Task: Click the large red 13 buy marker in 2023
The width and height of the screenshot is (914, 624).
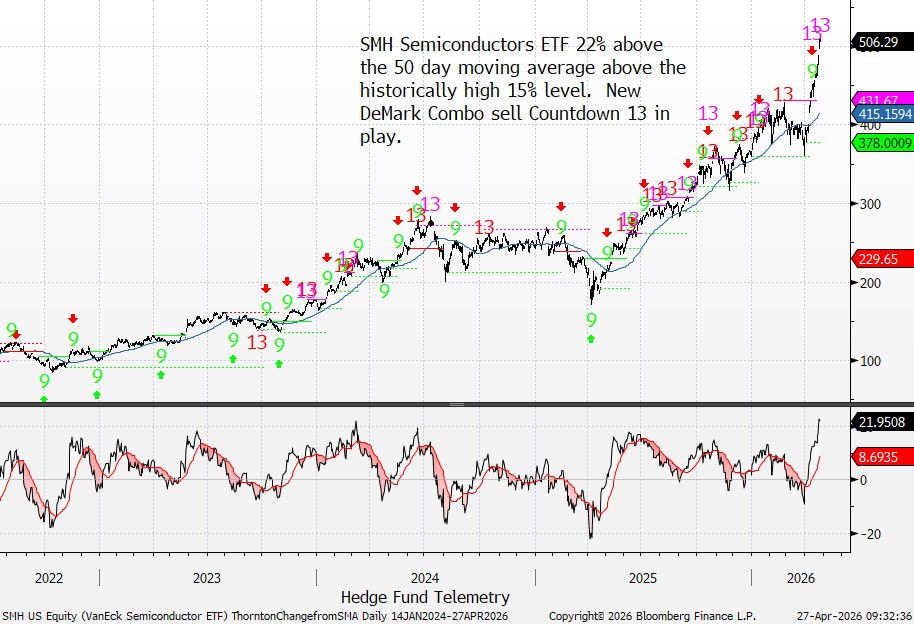Action: (x=257, y=342)
